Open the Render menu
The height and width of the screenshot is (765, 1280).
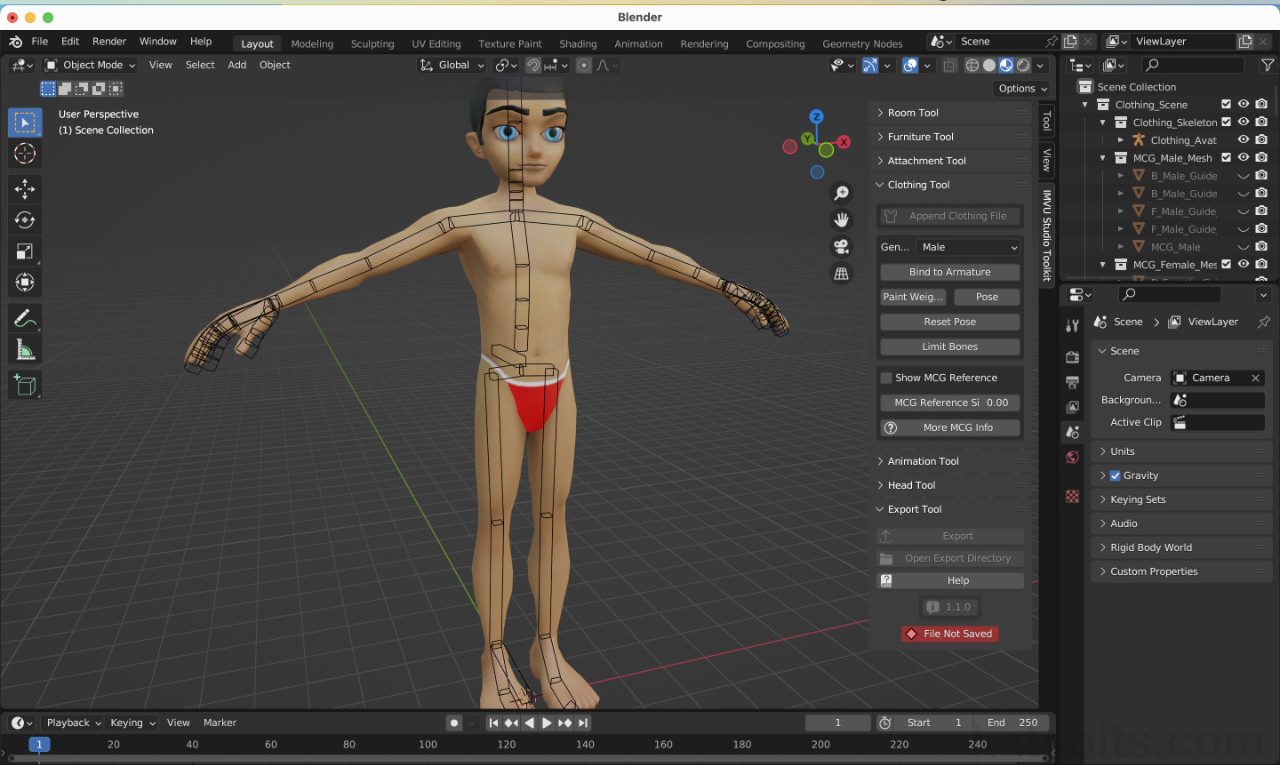pos(109,41)
